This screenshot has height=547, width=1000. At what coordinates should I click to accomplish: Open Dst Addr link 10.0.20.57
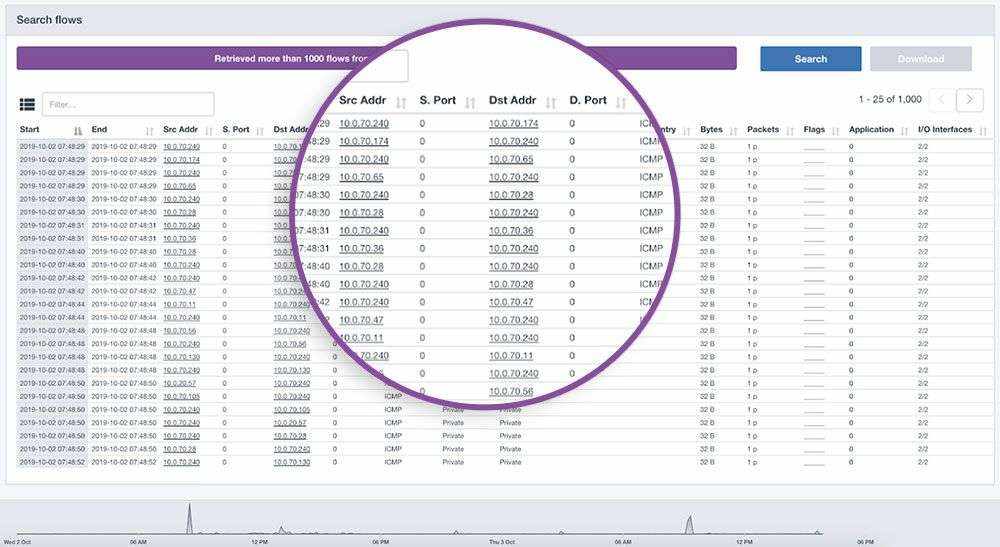pyautogui.click(x=290, y=423)
